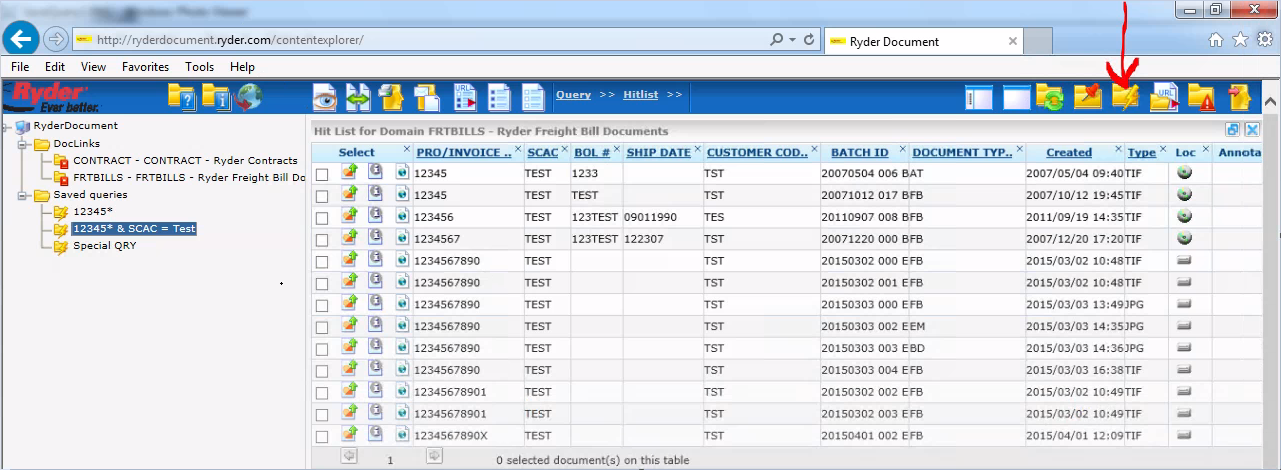This screenshot has height=470, width=1281.
Task: Check the checkbox for the first 12345 row
Action: coord(322,174)
